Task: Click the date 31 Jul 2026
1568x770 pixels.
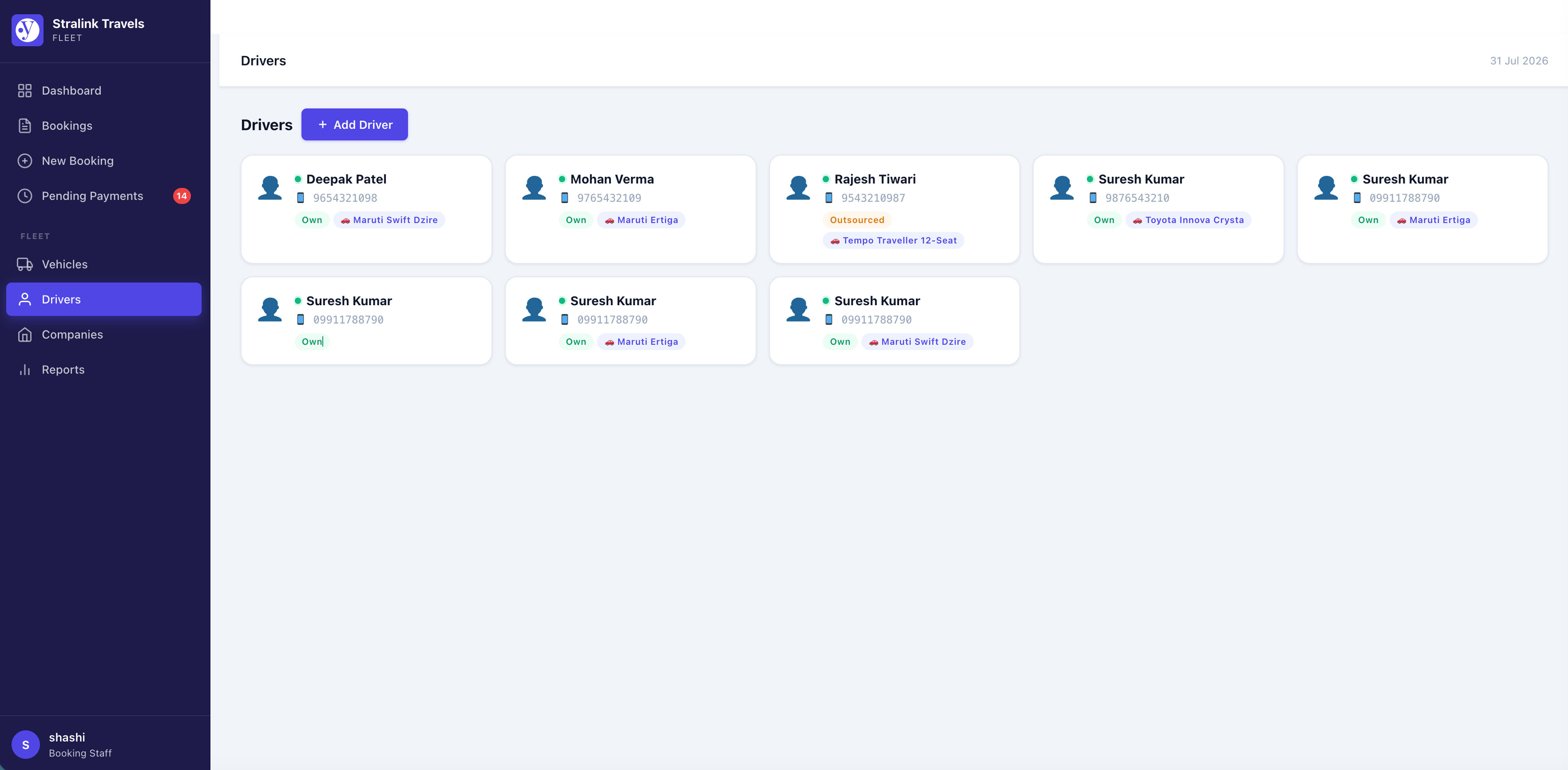Action: tap(1518, 61)
